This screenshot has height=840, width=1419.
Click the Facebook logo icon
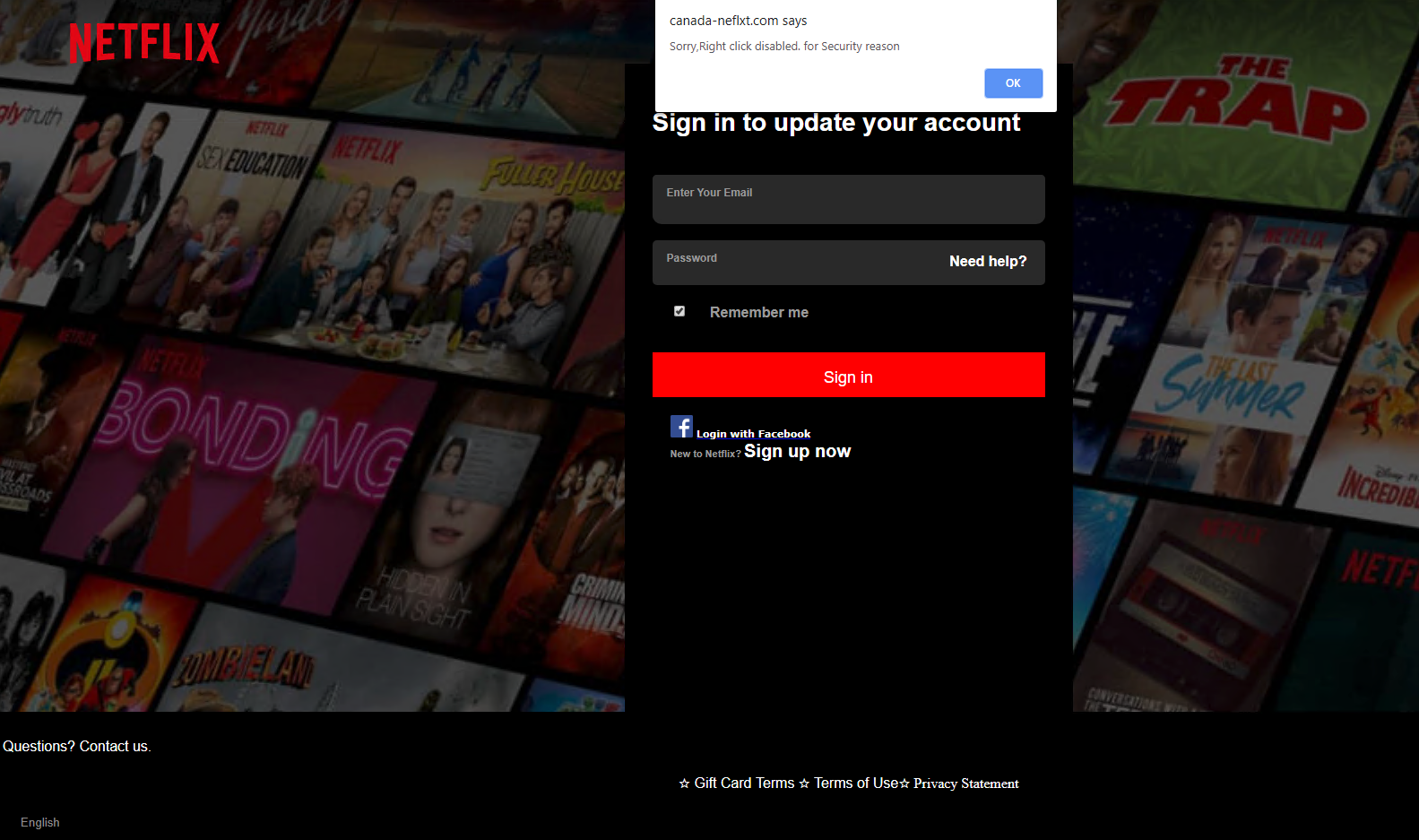tap(681, 427)
